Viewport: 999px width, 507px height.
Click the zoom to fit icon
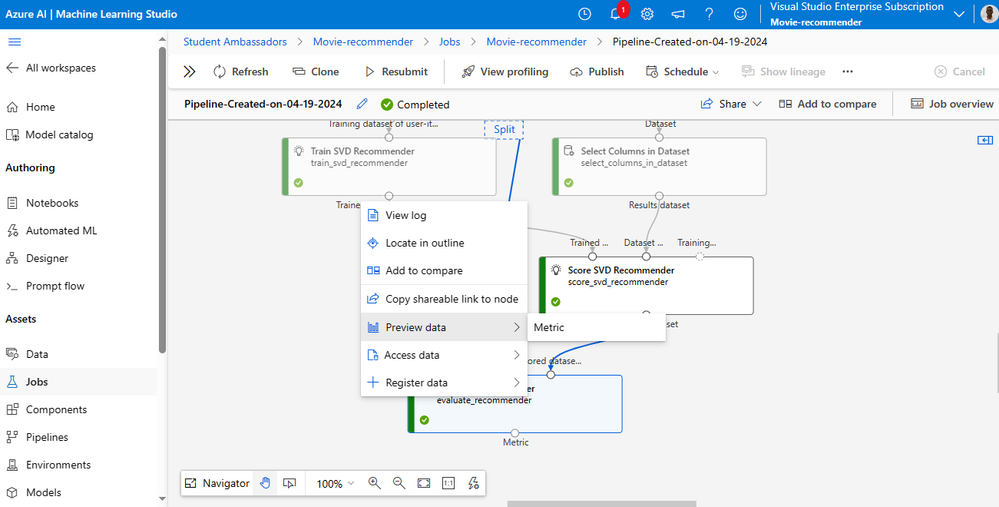click(x=424, y=483)
